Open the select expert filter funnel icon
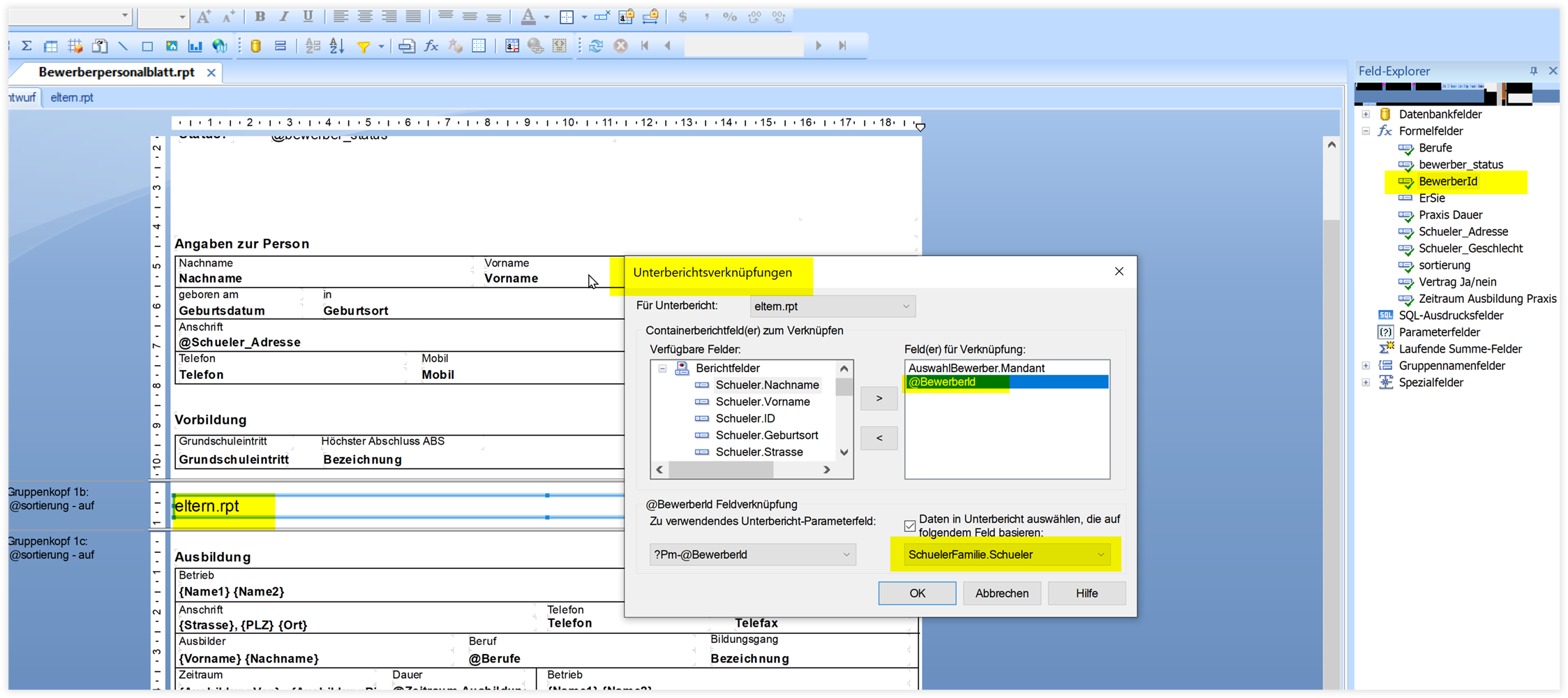The width and height of the screenshot is (1568, 698). pyautogui.click(x=364, y=46)
